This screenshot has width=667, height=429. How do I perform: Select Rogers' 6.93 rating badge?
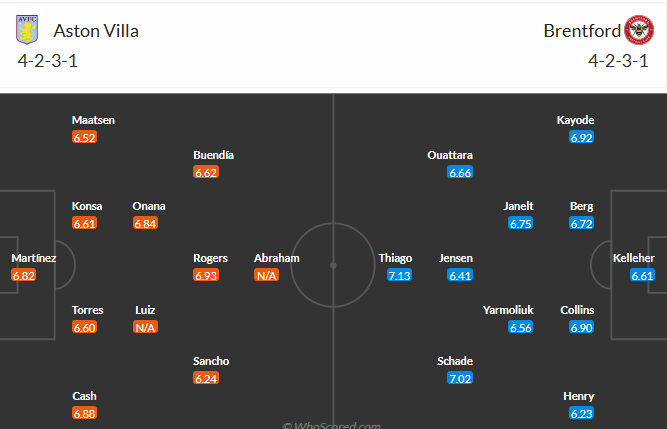[x=206, y=275]
